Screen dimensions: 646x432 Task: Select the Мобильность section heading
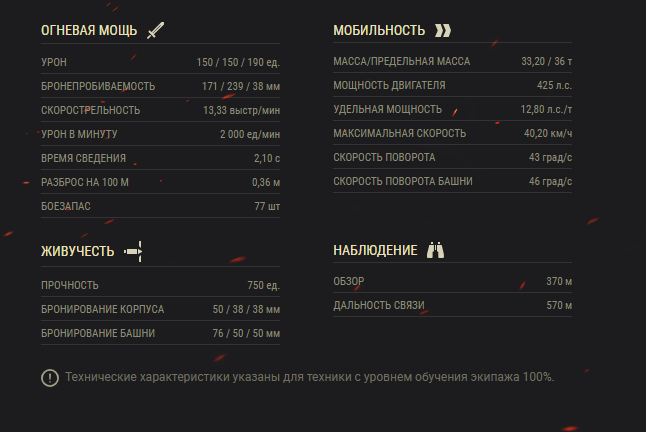click(379, 30)
